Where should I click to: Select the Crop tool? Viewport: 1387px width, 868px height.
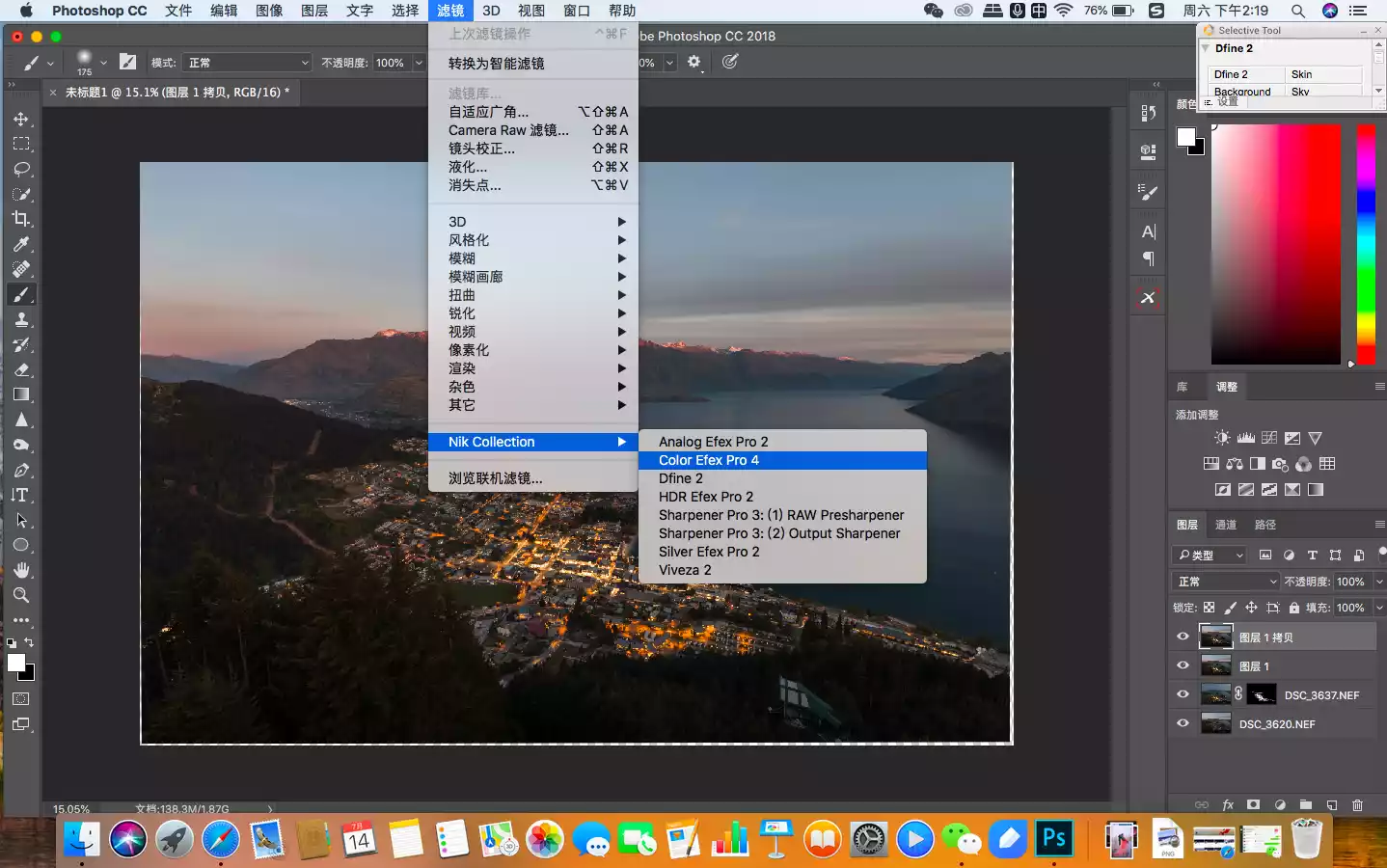click(x=21, y=219)
